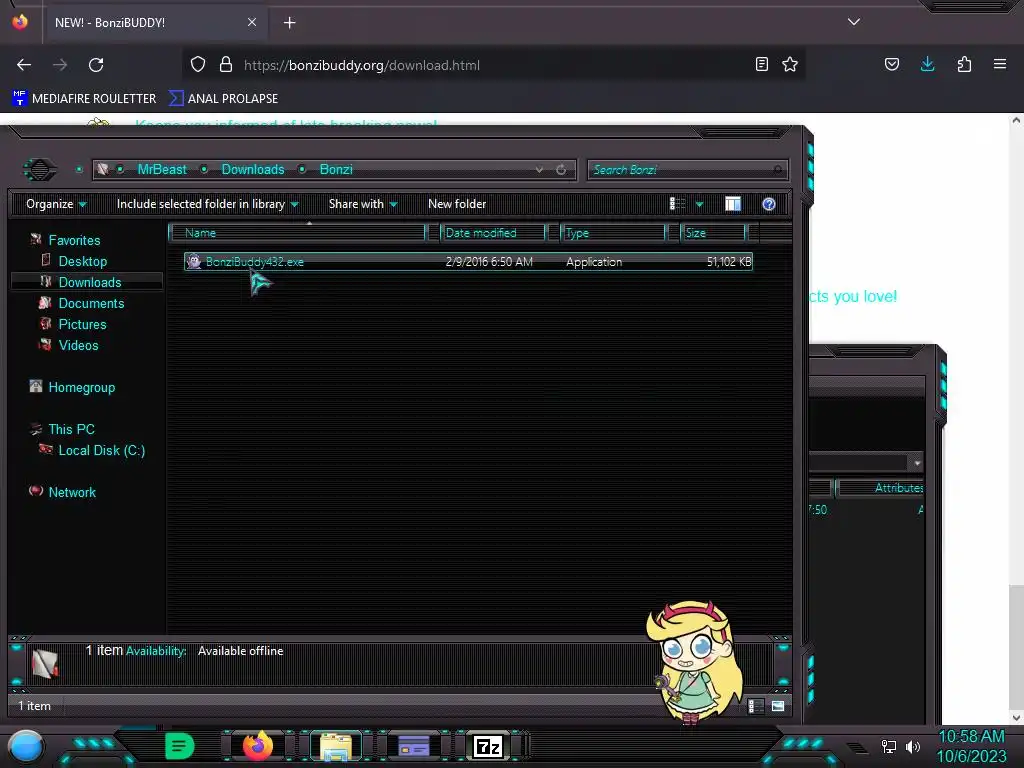Bookmark this page with the star icon
Screen dimensions: 1024x768
click(x=790, y=64)
